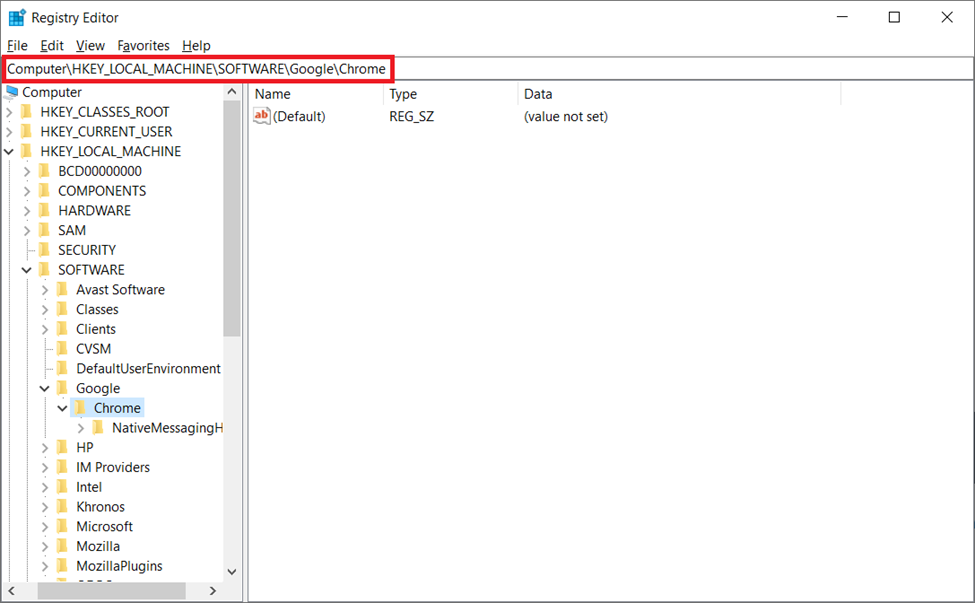
Task: Open the File menu
Action: coord(17,45)
